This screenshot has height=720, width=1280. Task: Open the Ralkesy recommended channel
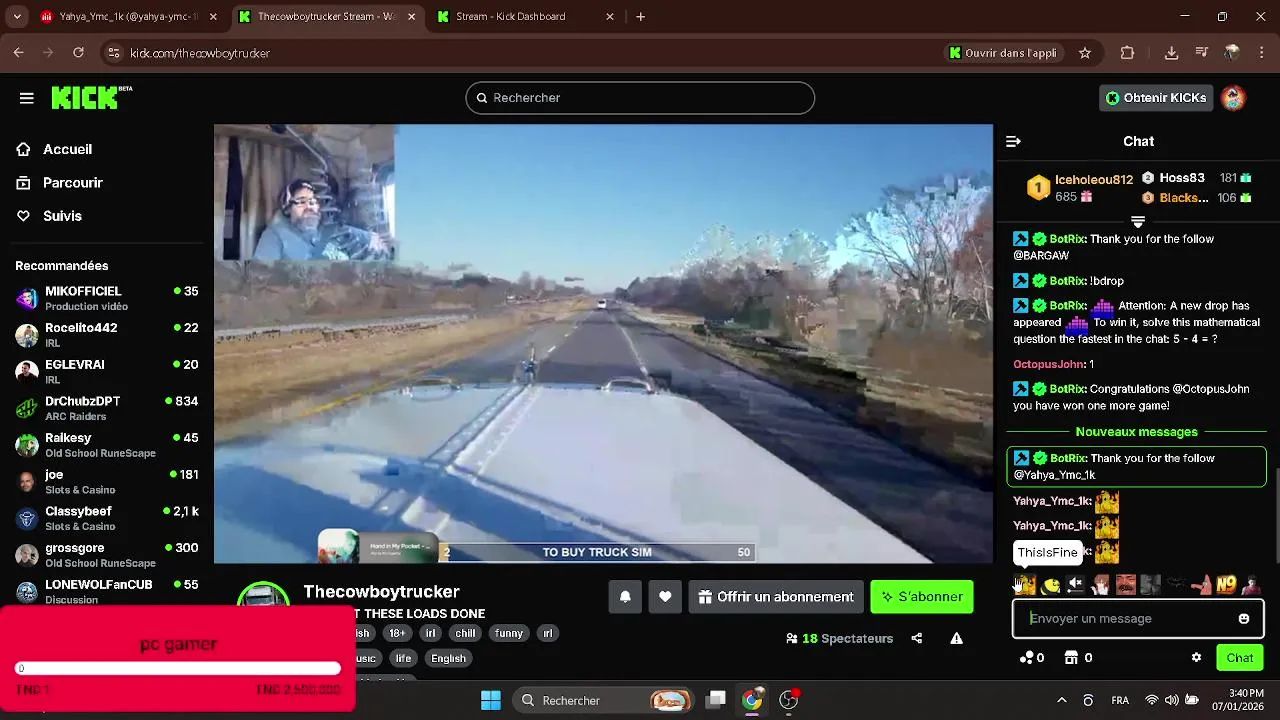point(107,445)
